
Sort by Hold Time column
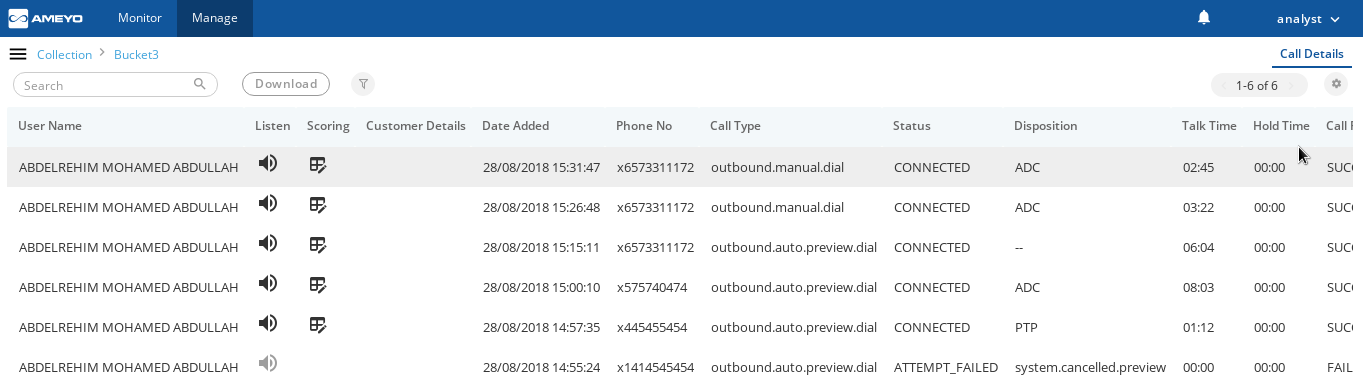tap(1281, 126)
